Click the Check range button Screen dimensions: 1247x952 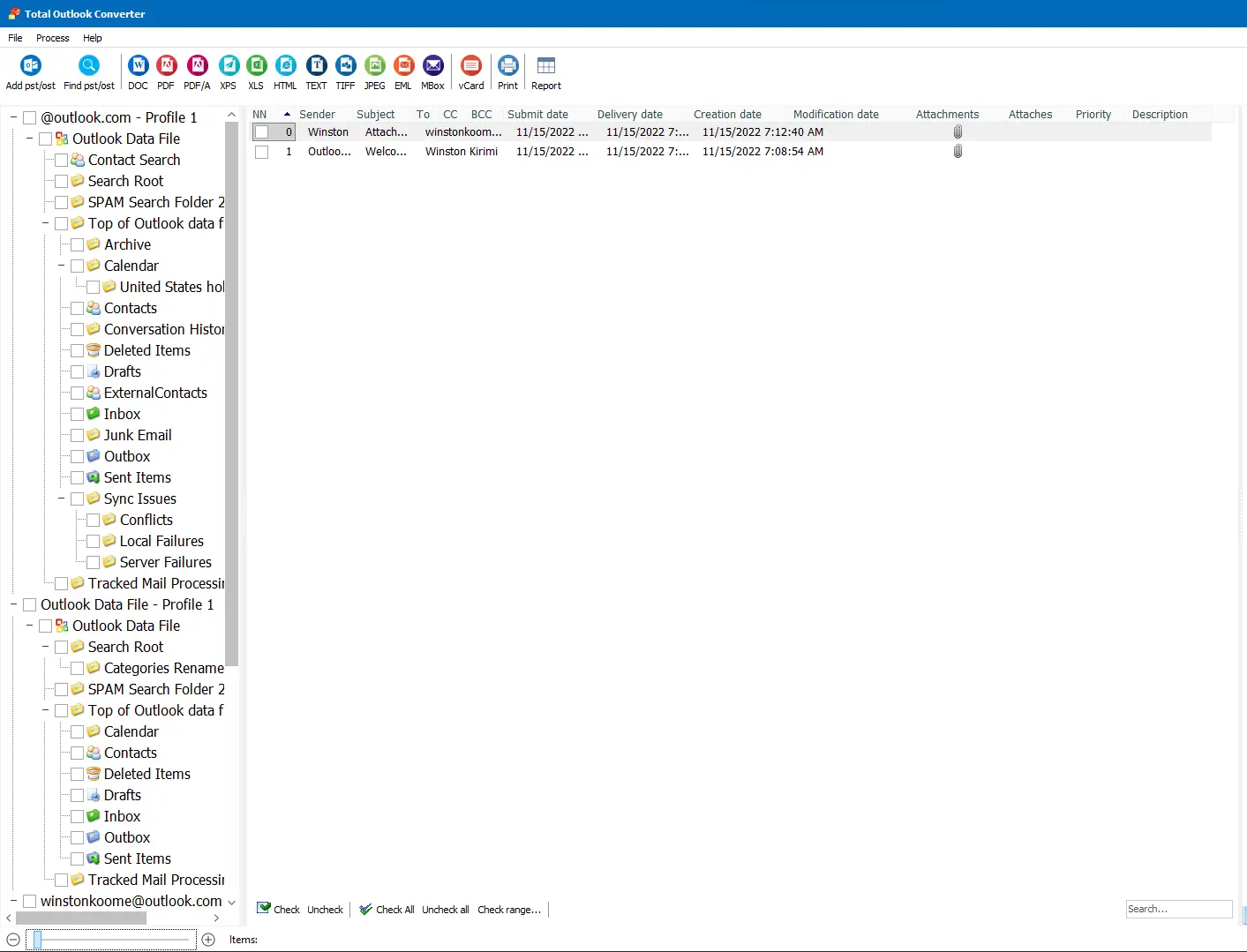[x=509, y=909]
